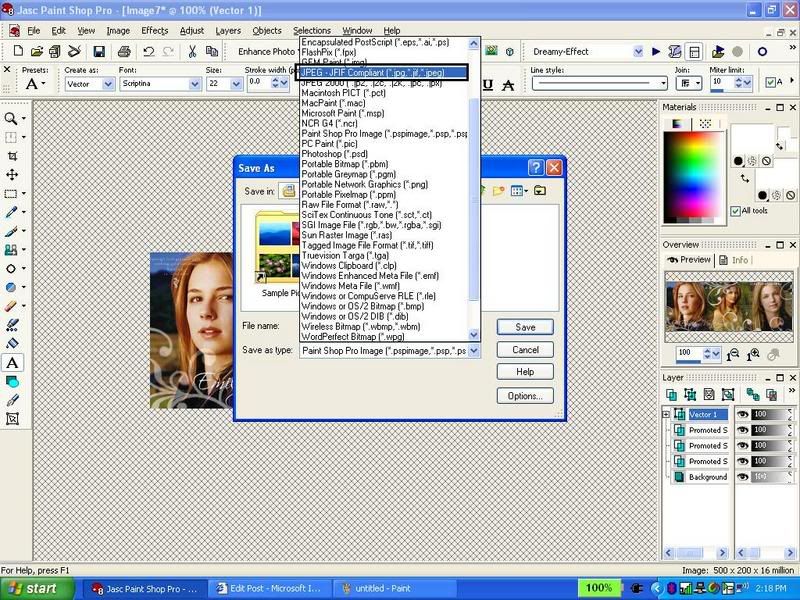Select the Zoom magnifier tool
The width and height of the screenshot is (800, 600).
pos(10,119)
